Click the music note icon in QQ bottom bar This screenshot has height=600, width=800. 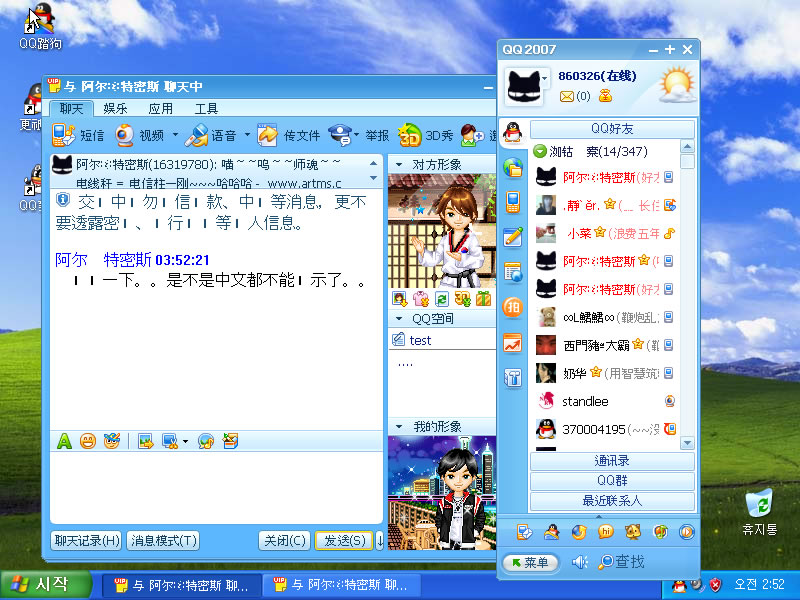(x=660, y=532)
